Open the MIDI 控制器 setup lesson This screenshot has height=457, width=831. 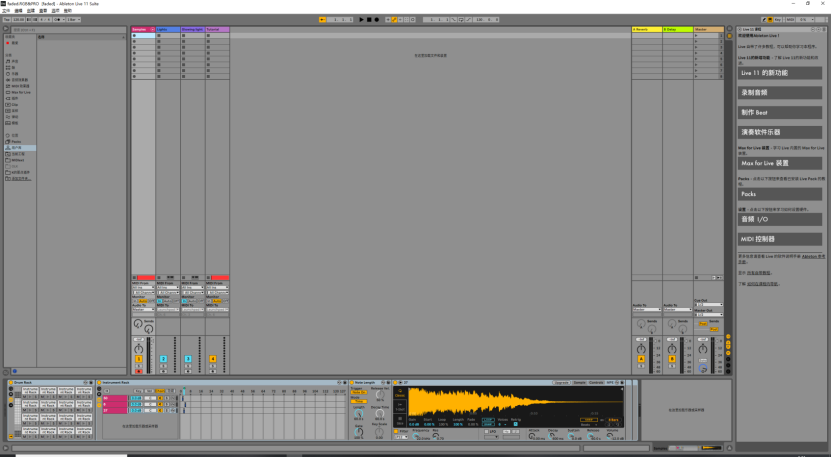coord(780,239)
